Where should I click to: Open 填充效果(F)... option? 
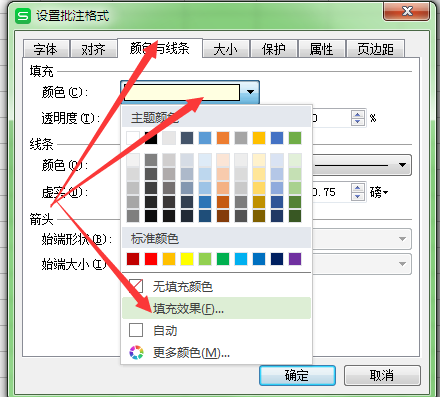[x=217, y=308]
